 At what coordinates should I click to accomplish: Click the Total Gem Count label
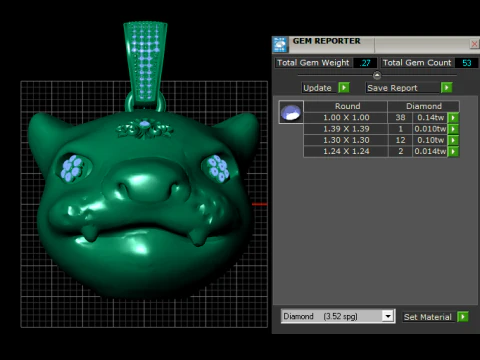pos(417,63)
